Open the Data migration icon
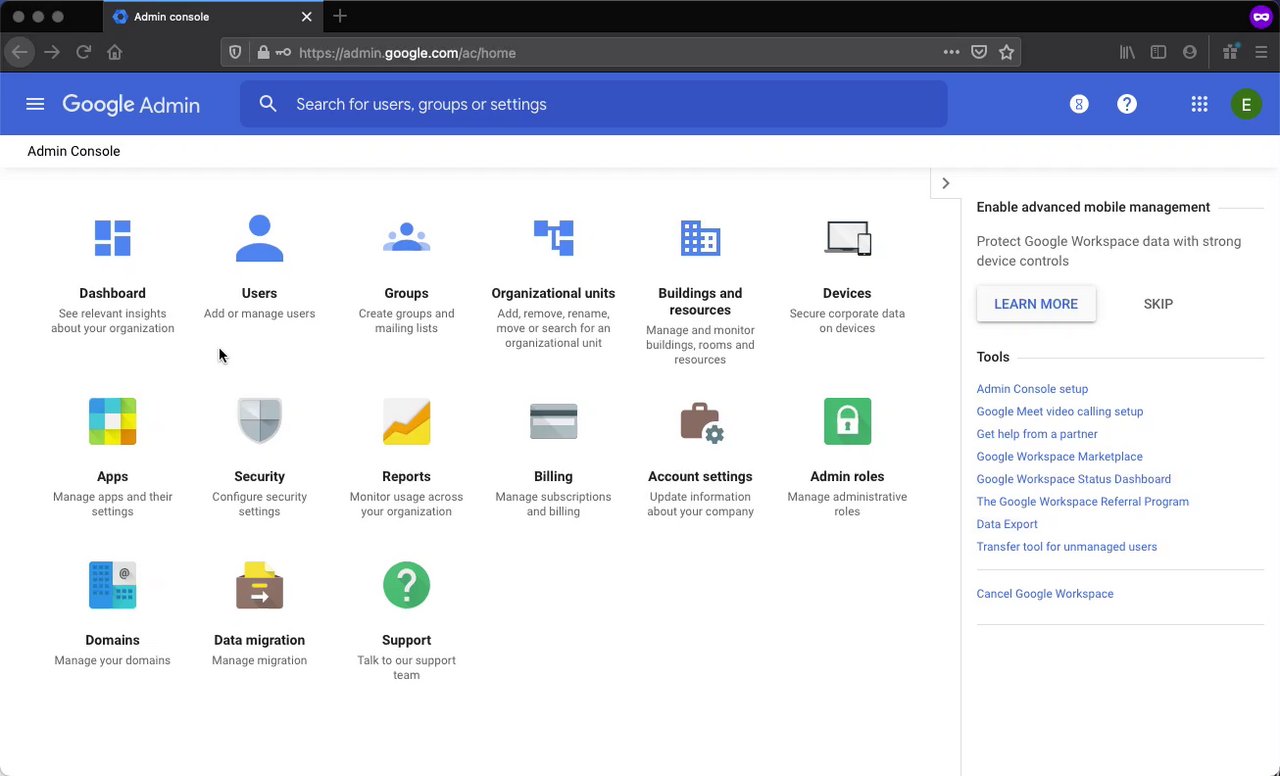The image size is (1280, 776). coord(259,585)
